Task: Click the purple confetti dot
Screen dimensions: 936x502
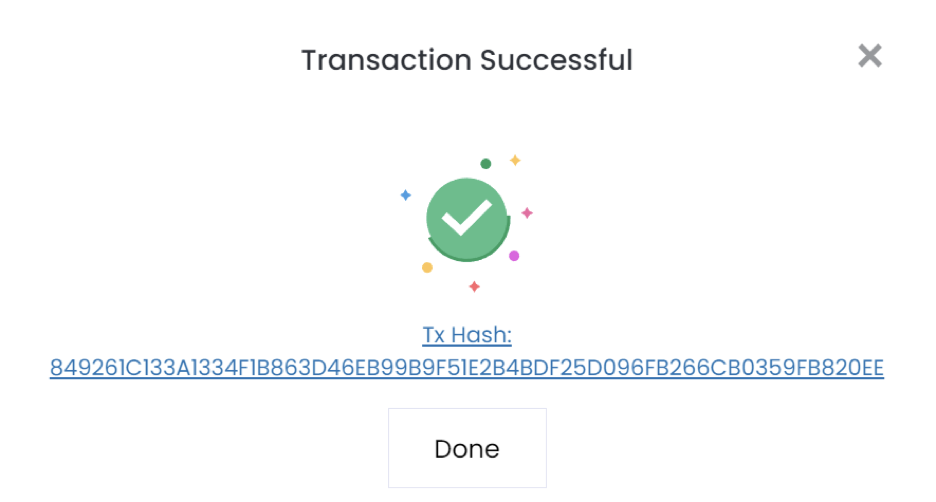Action: [x=514, y=256]
